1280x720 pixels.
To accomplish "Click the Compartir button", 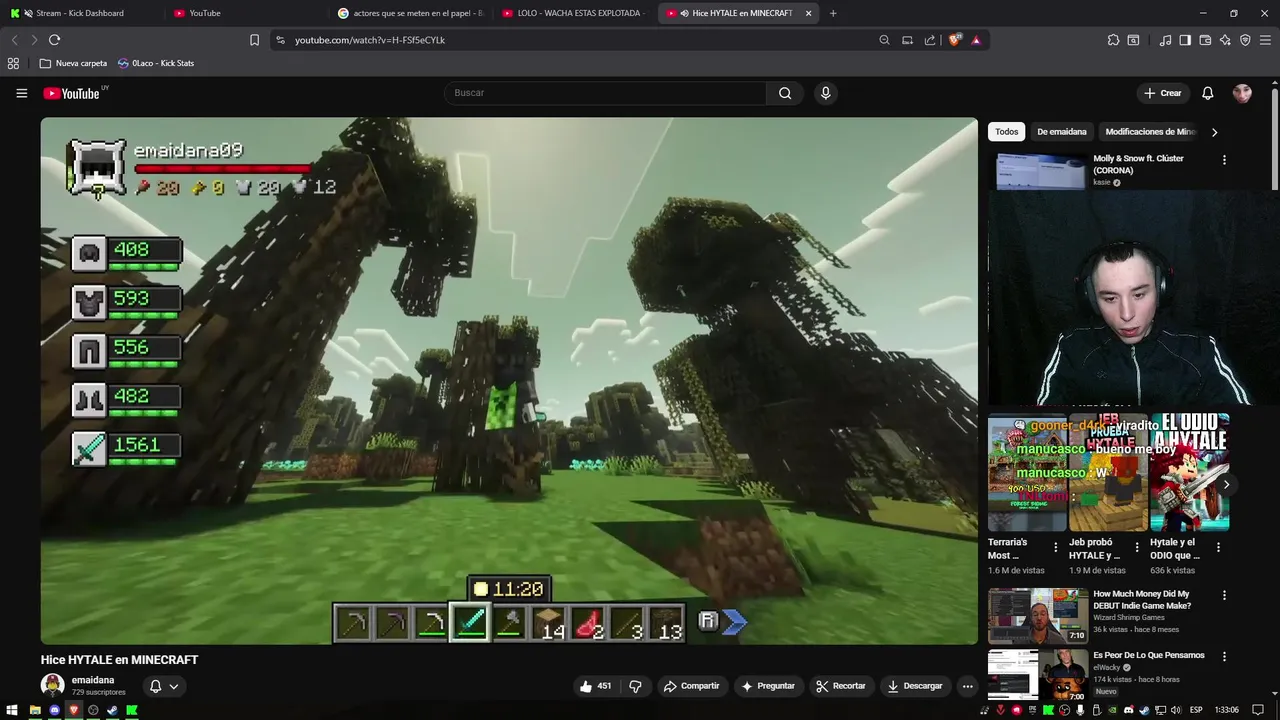I will pos(692,686).
